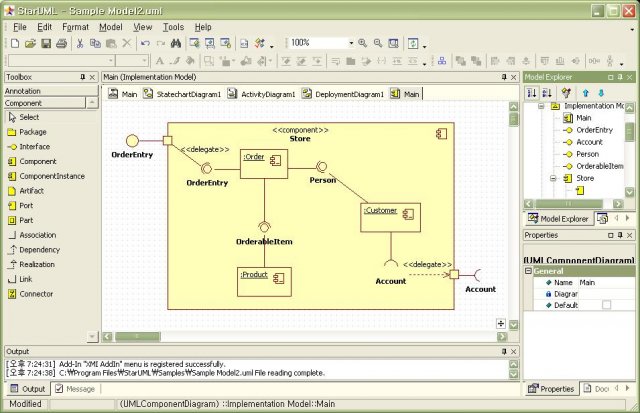Viewport: 640px width, 413px height.
Task: Pick the Interface tool from Toolbox
Action: (34, 147)
